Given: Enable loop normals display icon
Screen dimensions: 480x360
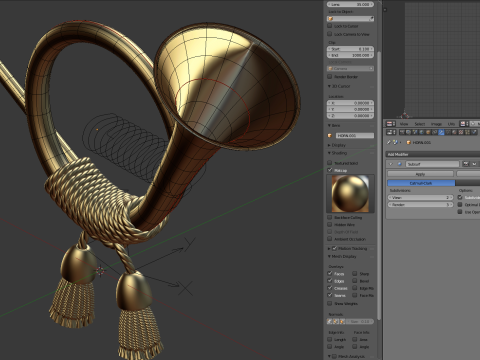Looking at the screenshot, I should [336, 322].
